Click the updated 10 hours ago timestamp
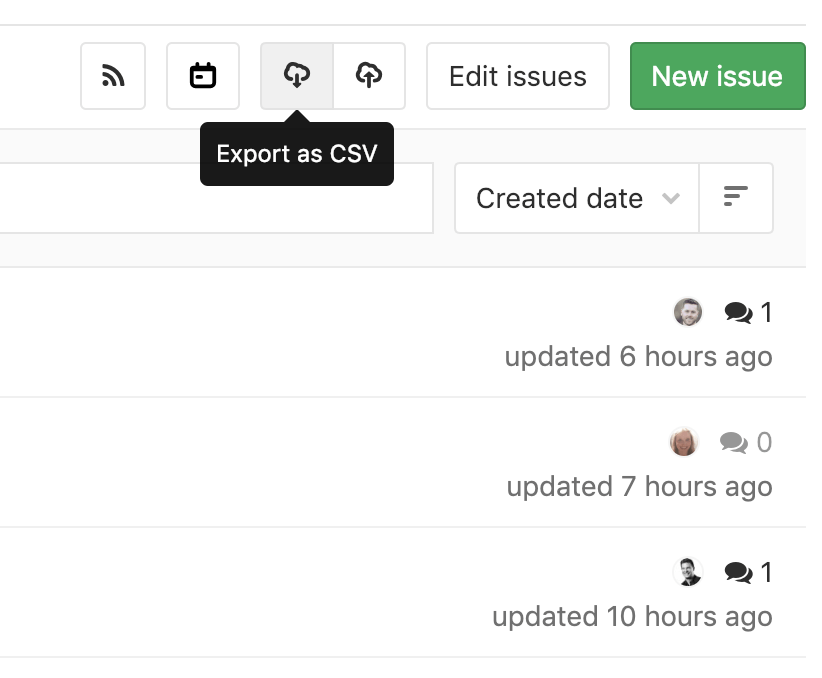The height and width of the screenshot is (678, 822). pyautogui.click(x=632, y=617)
